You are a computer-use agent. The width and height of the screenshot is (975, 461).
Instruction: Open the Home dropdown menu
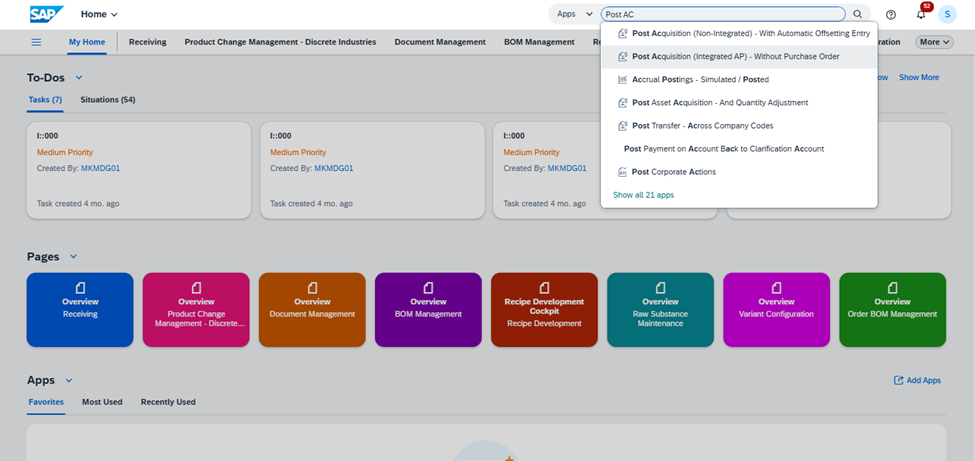99,14
